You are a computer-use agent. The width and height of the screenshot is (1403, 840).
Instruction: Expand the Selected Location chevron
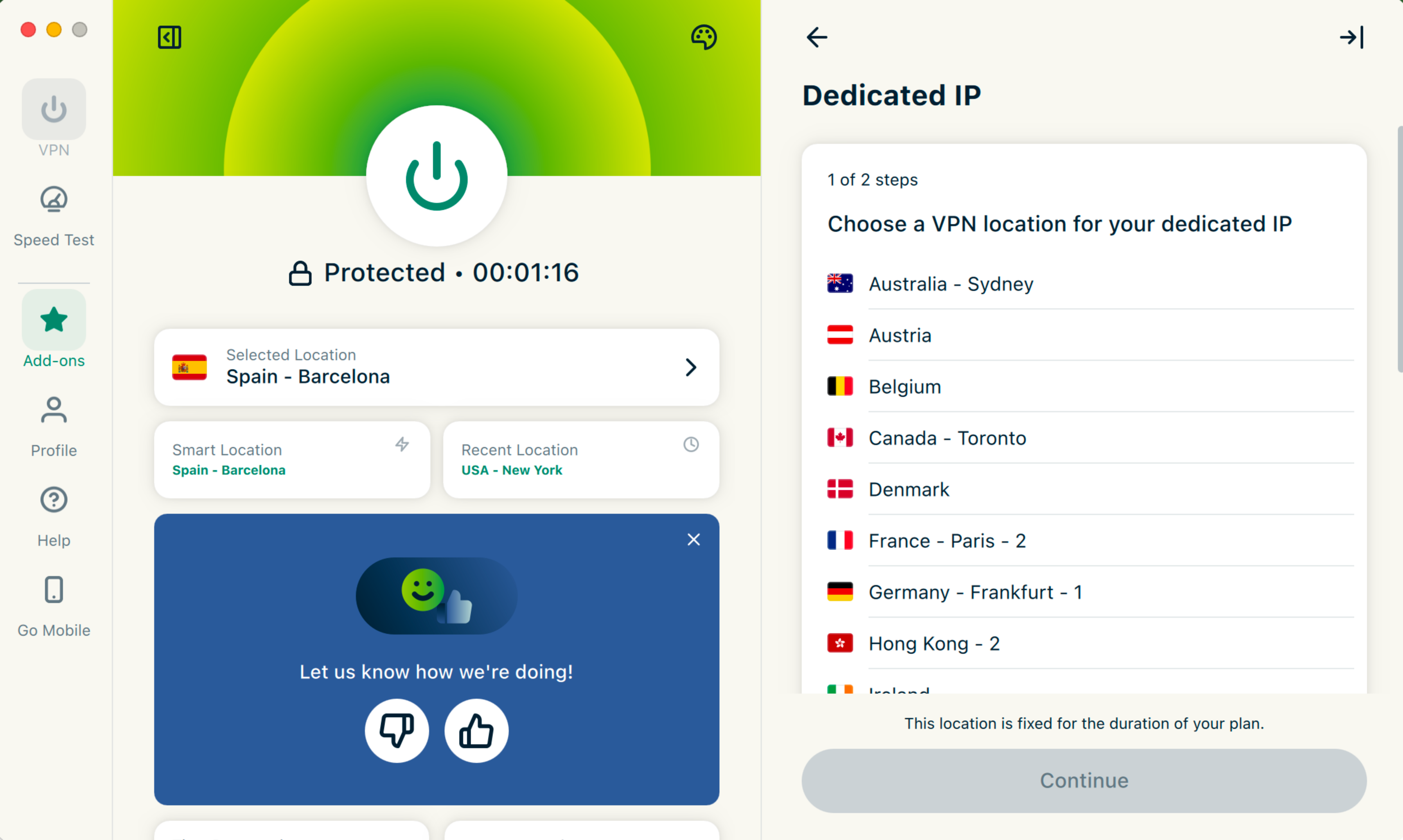coord(690,367)
